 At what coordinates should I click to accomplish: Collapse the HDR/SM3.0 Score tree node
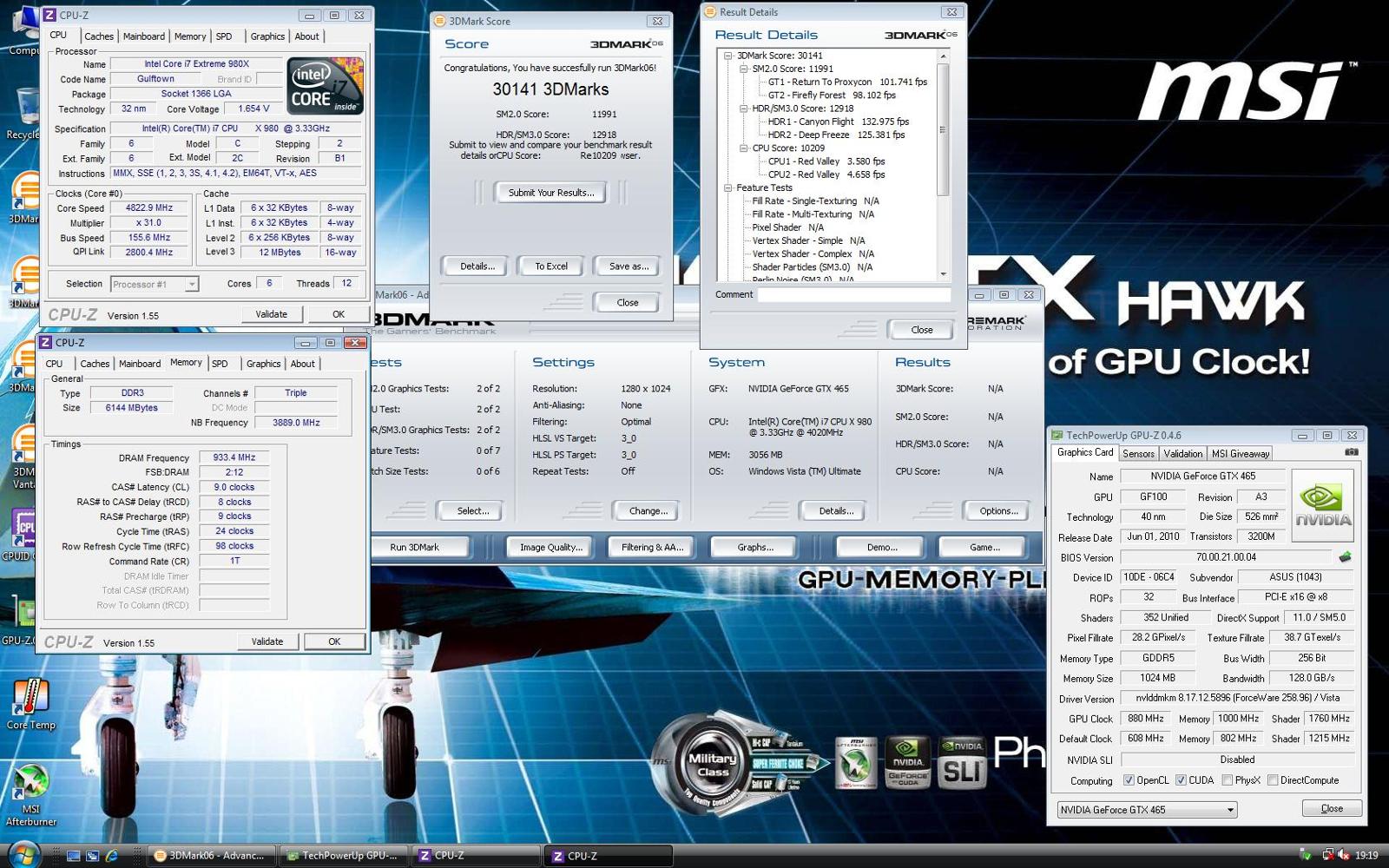pyautogui.click(x=744, y=108)
